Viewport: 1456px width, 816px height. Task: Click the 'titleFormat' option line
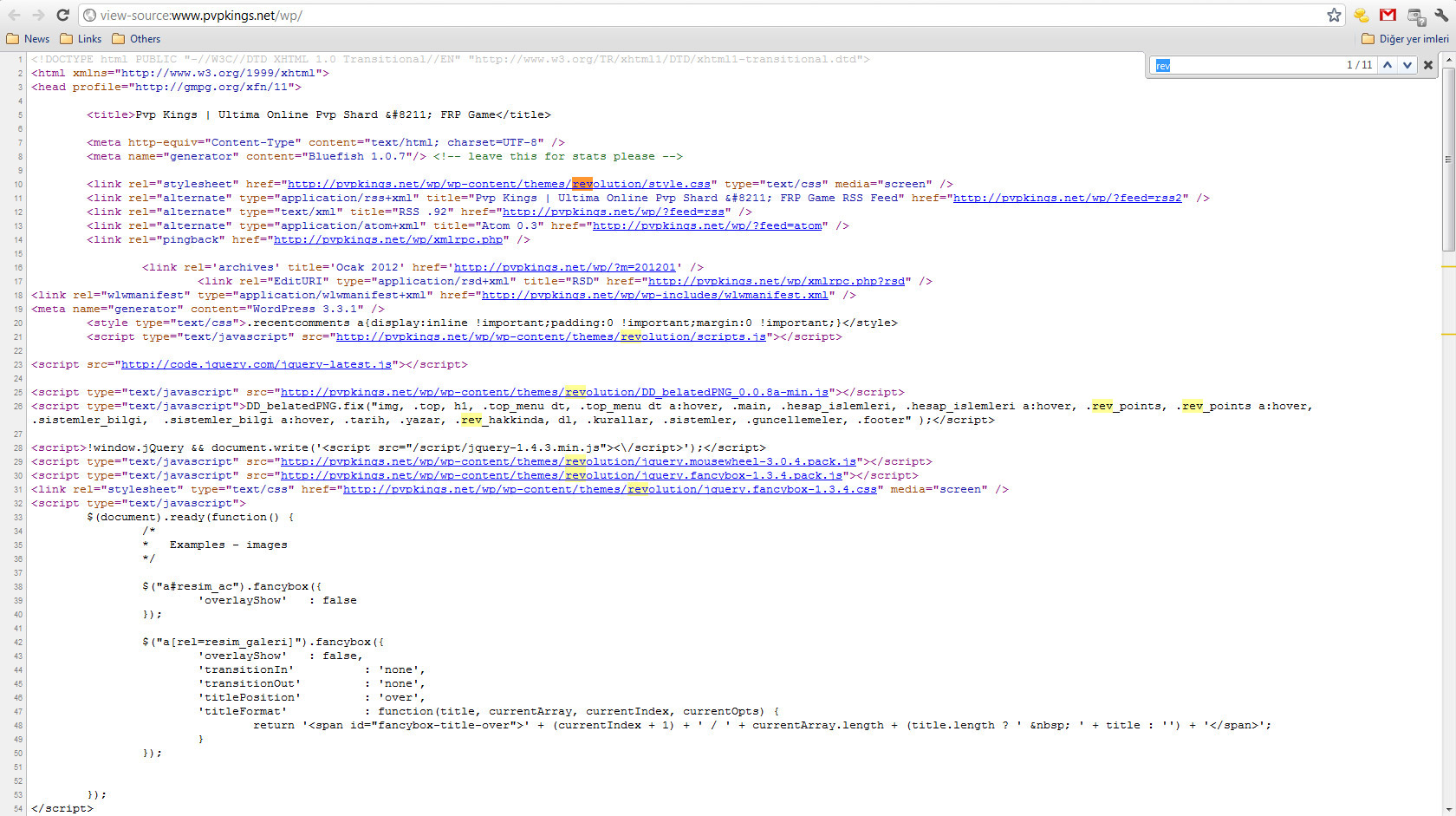pos(489,711)
